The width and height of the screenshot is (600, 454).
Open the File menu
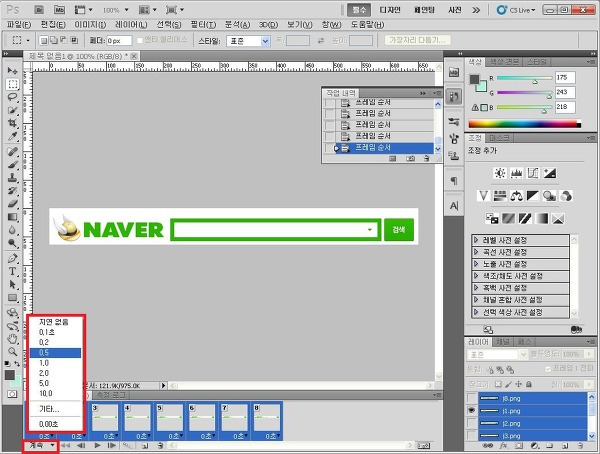[18, 25]
